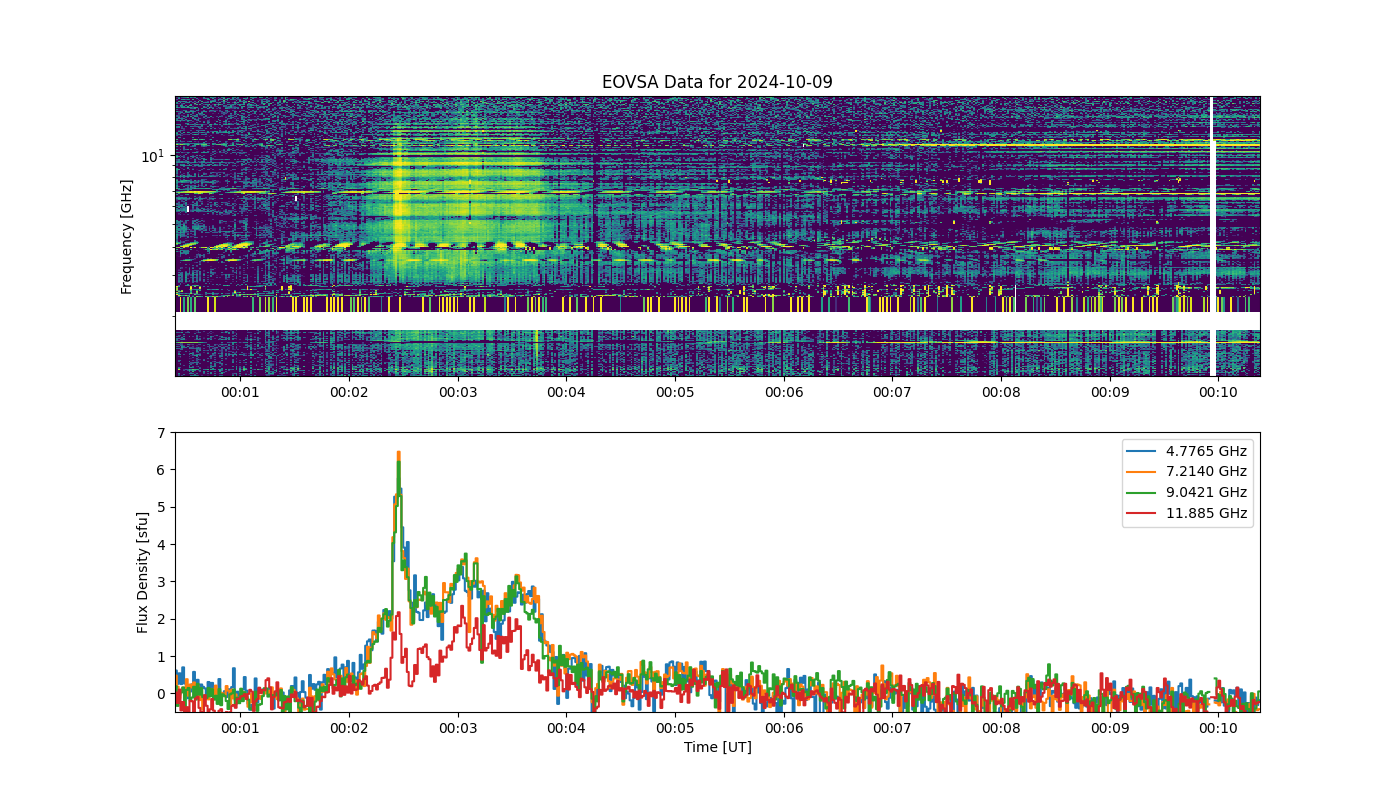This screenshot has height=800, width=1400.
Task: Click '00:04' under the spectrogram
Action: coord(566,392)
